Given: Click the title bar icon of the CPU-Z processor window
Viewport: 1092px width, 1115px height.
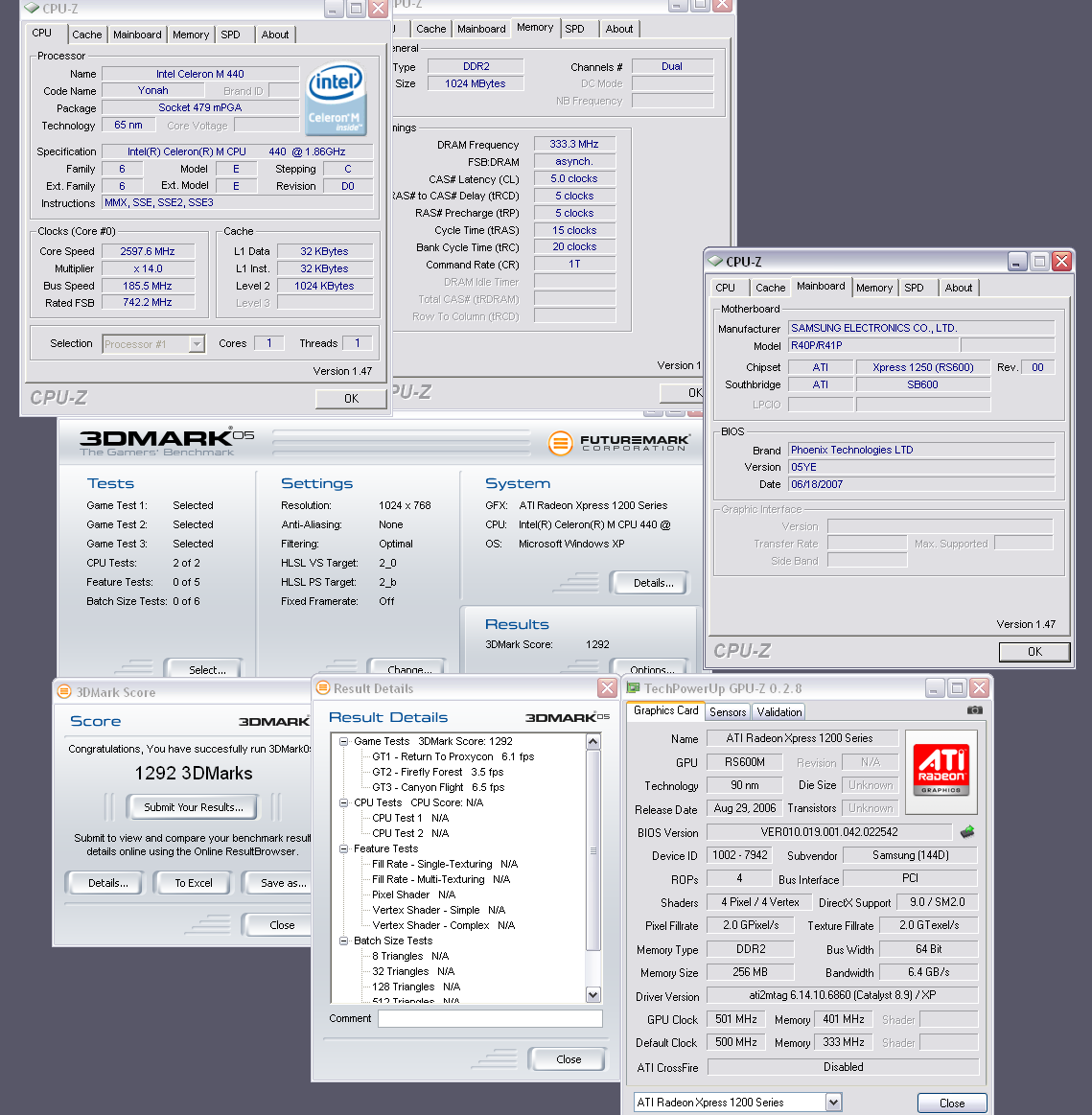Looking at the screenshot, I should pyautogui.click(x=32, y=9).
